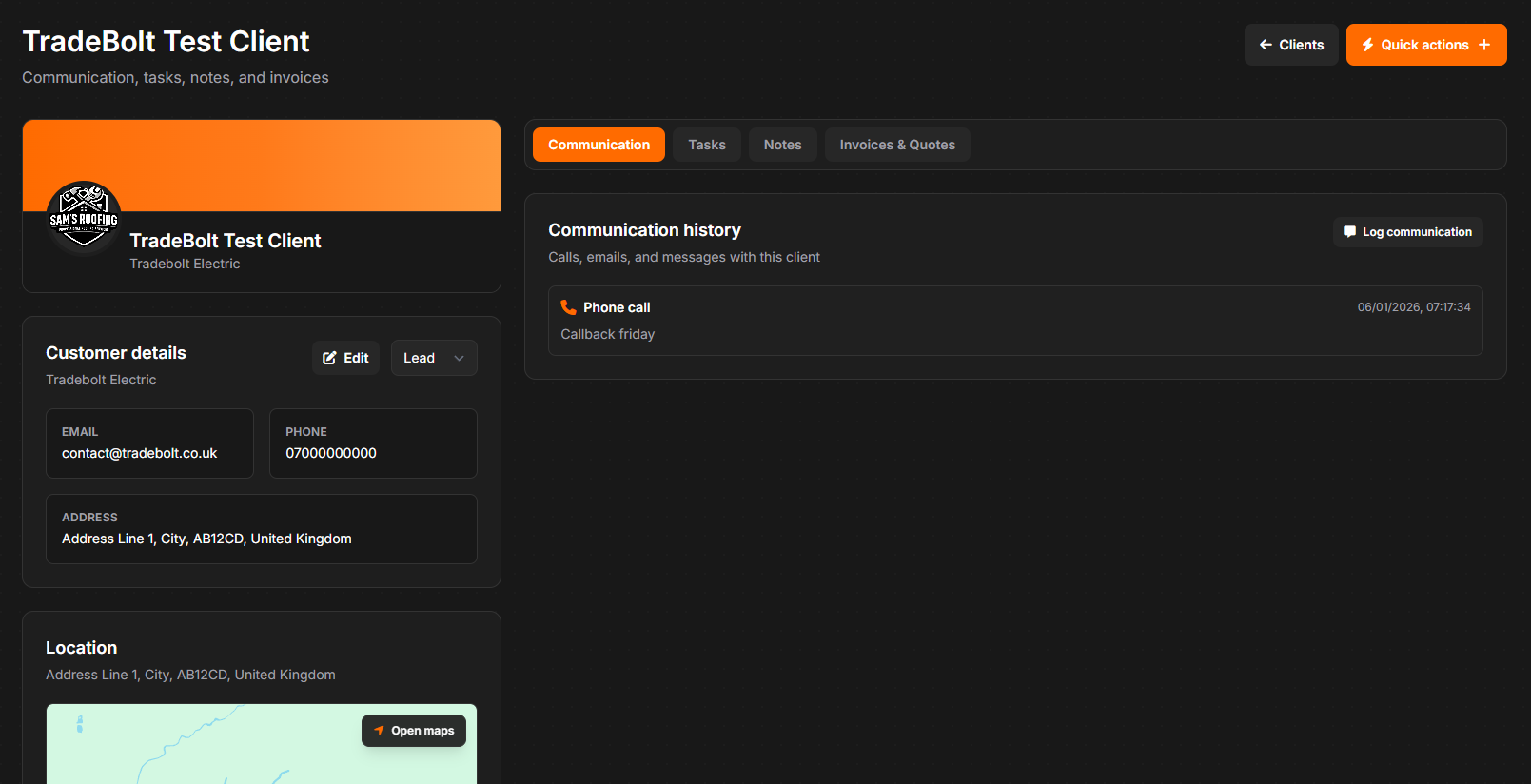Image resolution: width=1531 pixels, height=784 pixels.
Task: Open the Quick actions menu button
Action: pyautogui.click(x=1426, y=45)
